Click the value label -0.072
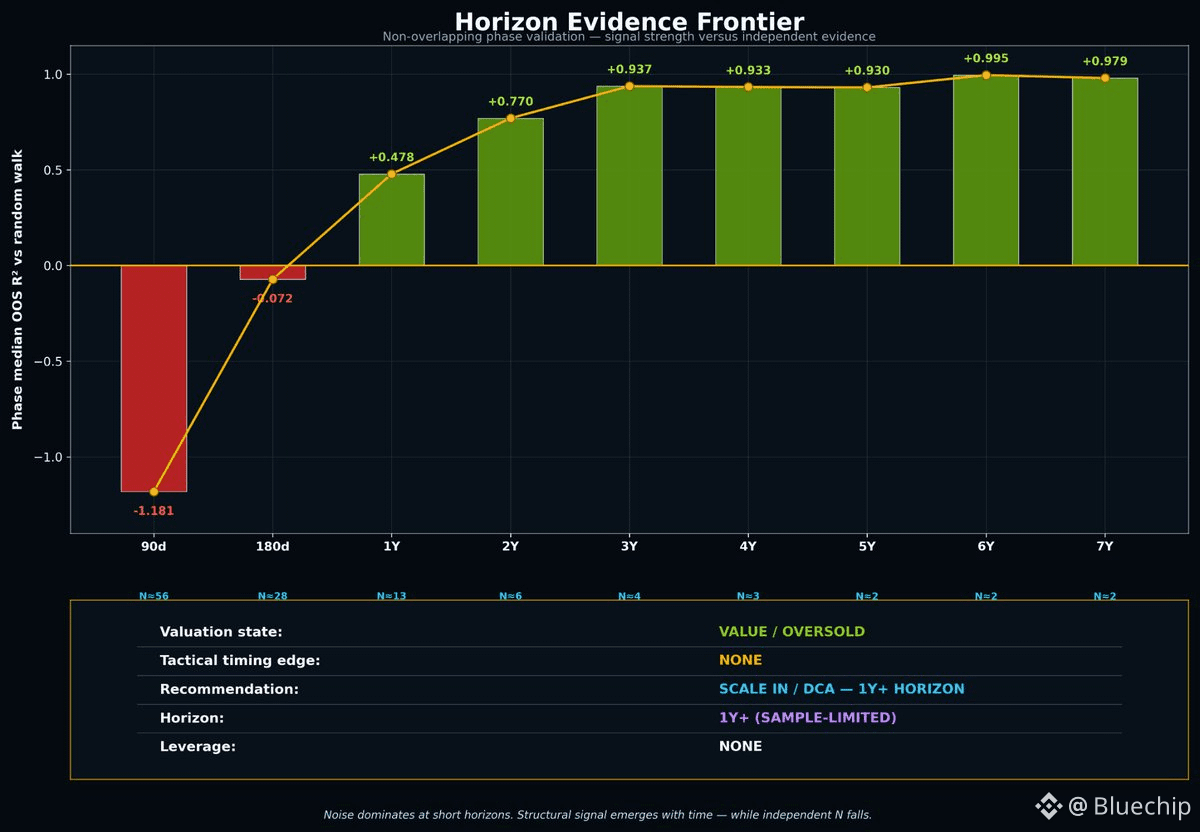This screenshot has width=1200, height=832. 272,299
